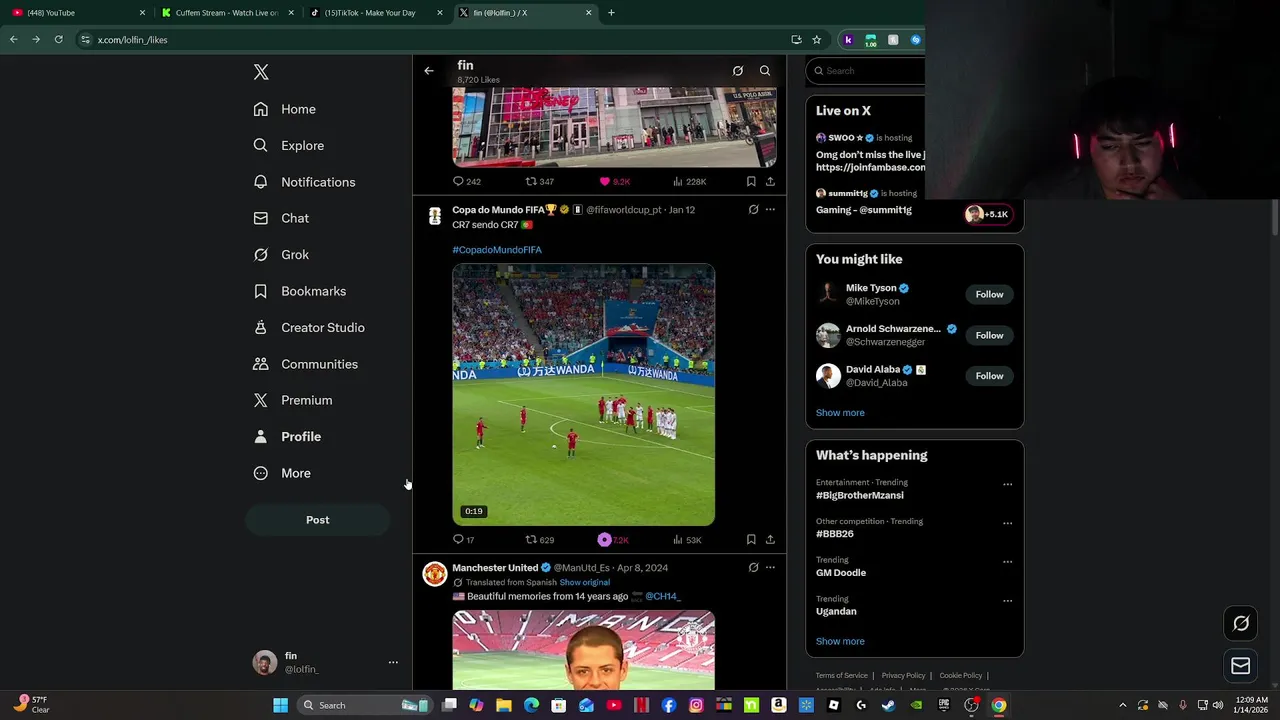Click the Post button

click(317, 520)
